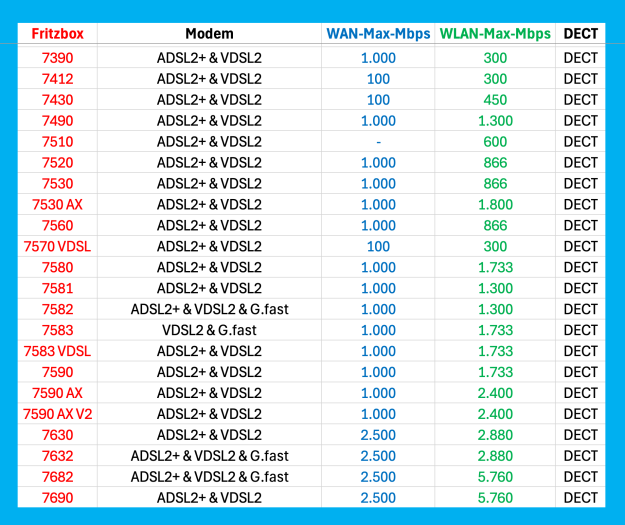
Task: Click WAN value 2.500 for 7632
Action: pyautogui.click(x=378, y=456)
